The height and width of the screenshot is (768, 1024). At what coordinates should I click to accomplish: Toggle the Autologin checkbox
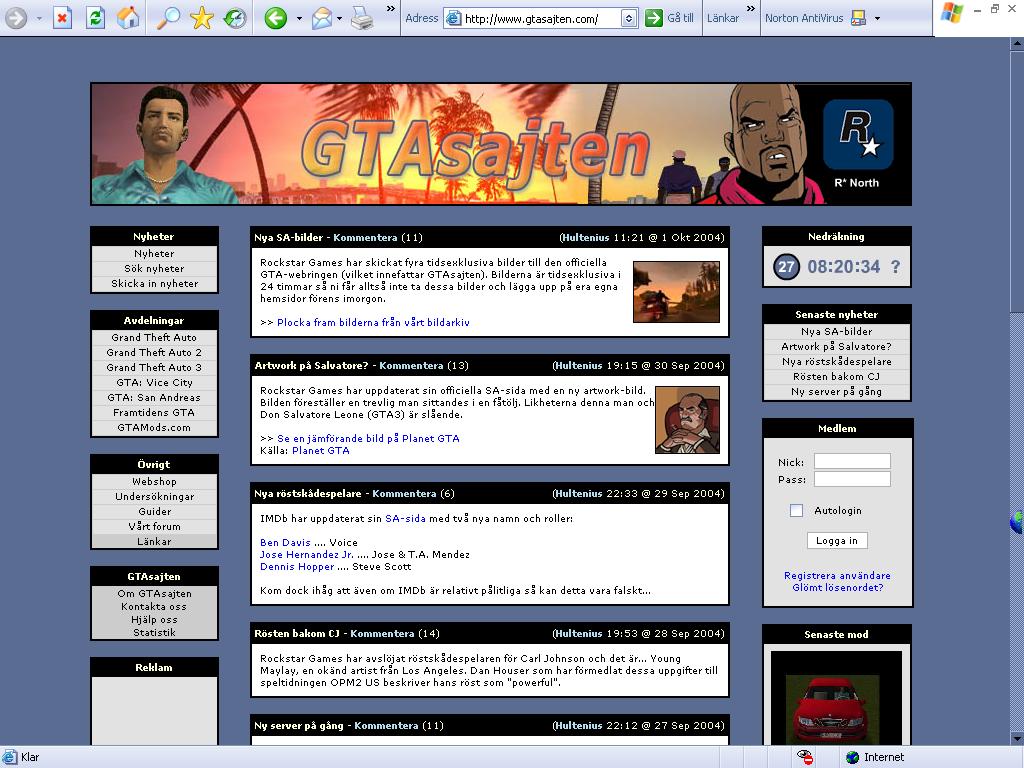796,511
